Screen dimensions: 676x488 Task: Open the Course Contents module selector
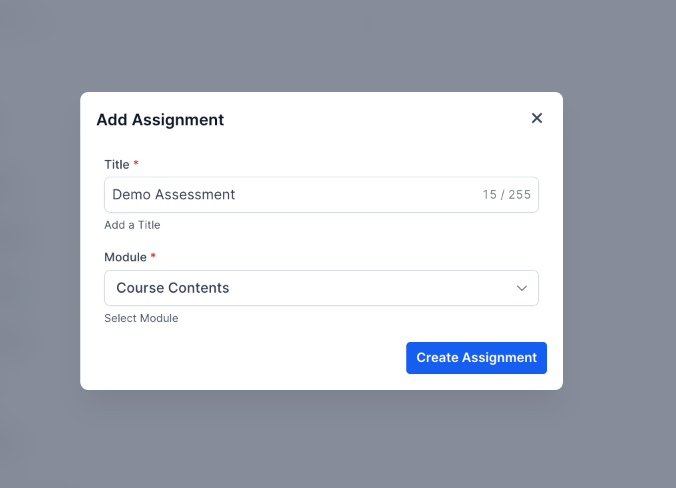pos(321,288)
